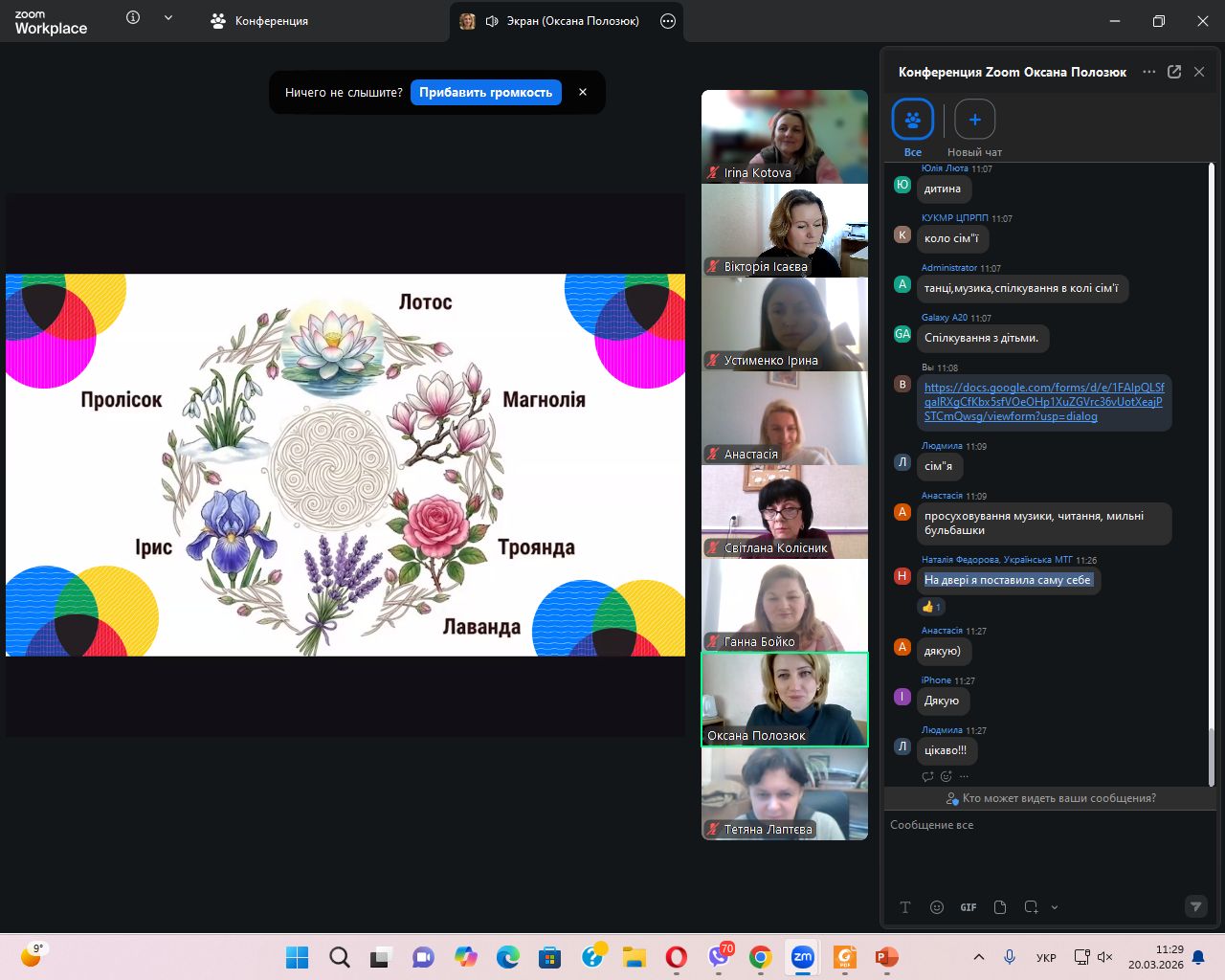Open chat panel more options ellipsis
This screenshot has height=980, width=1225.
coord(1148,72)
